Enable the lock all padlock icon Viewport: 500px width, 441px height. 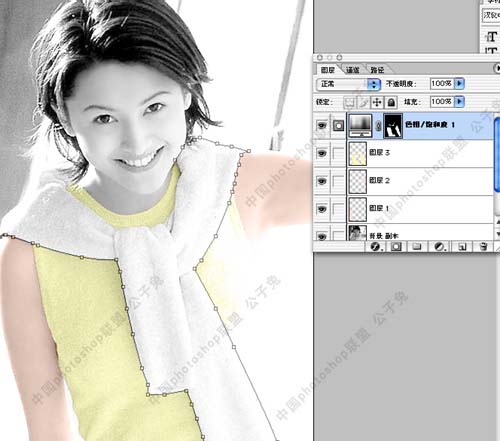click(x=391, y=102)
